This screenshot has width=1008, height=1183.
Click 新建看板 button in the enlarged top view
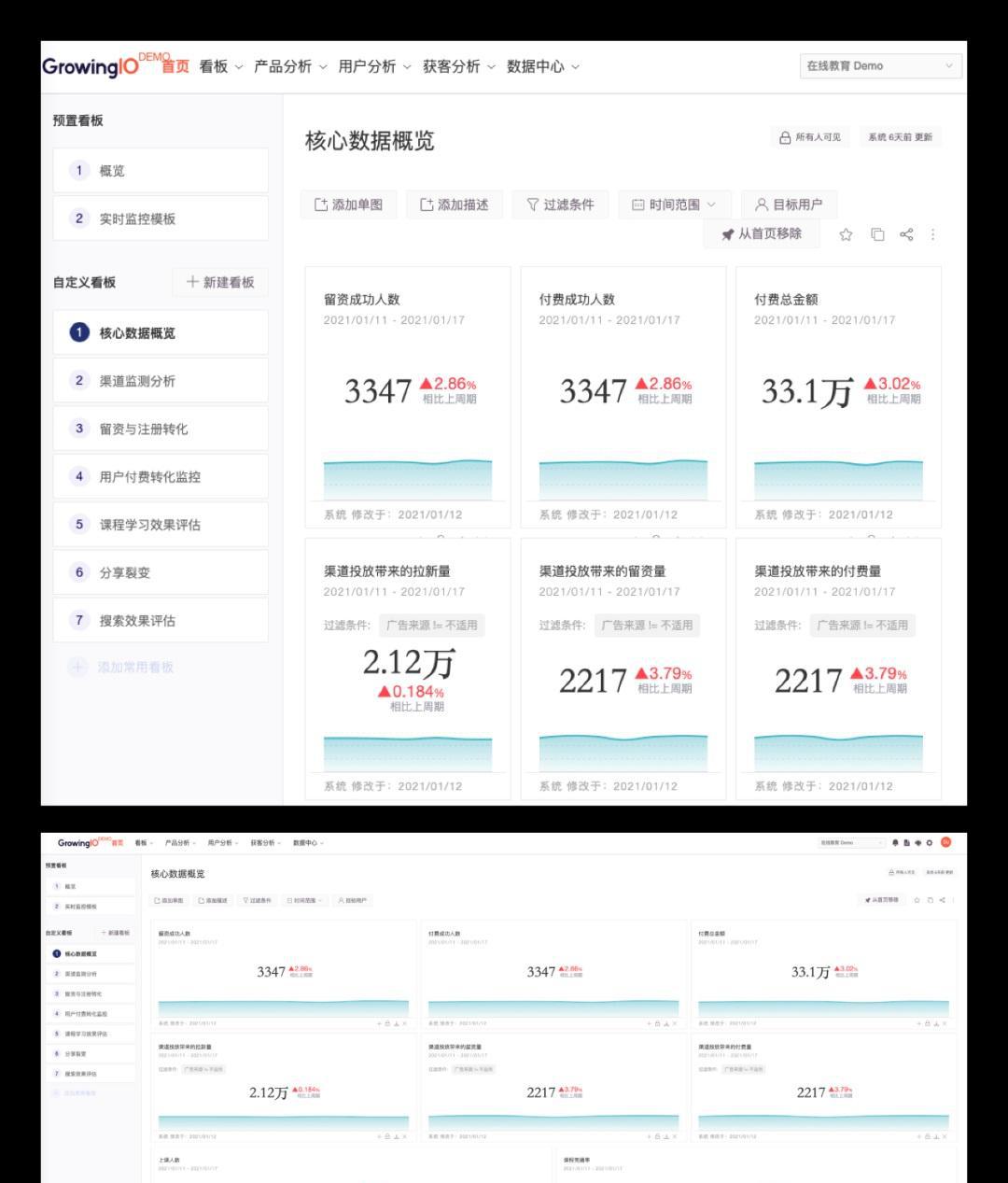[x=220, y=282]
